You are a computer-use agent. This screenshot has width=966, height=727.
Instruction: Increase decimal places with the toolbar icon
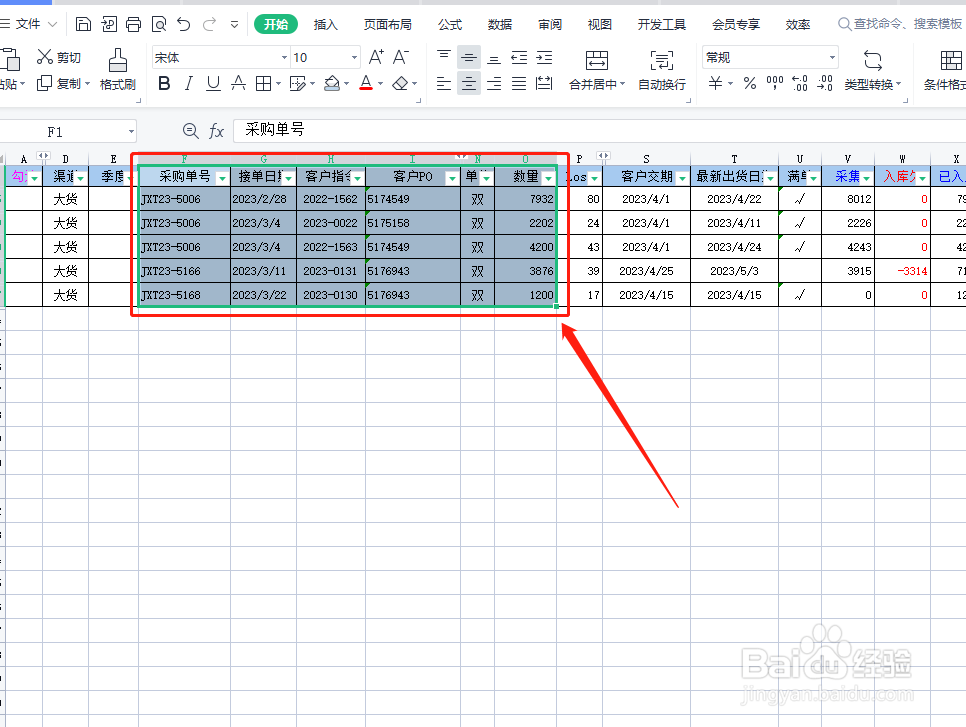798,84
